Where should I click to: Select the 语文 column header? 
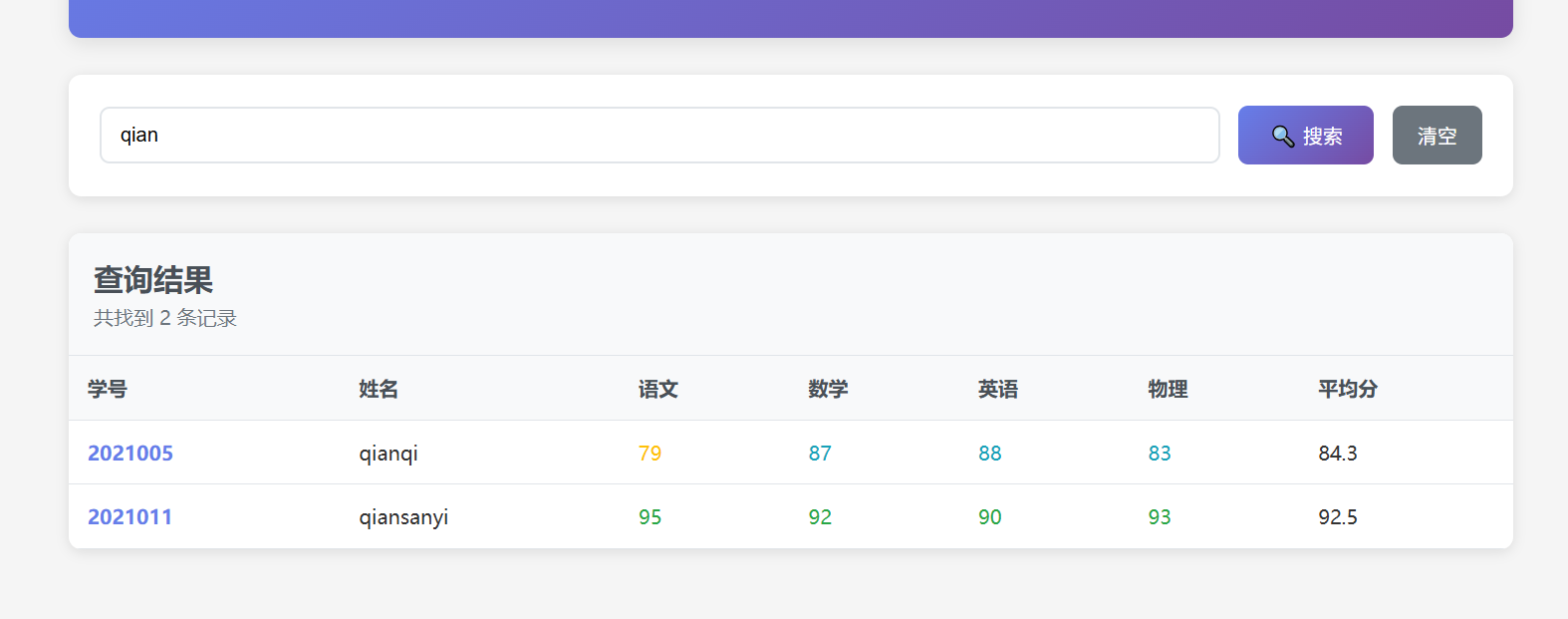tap(658, 389)
